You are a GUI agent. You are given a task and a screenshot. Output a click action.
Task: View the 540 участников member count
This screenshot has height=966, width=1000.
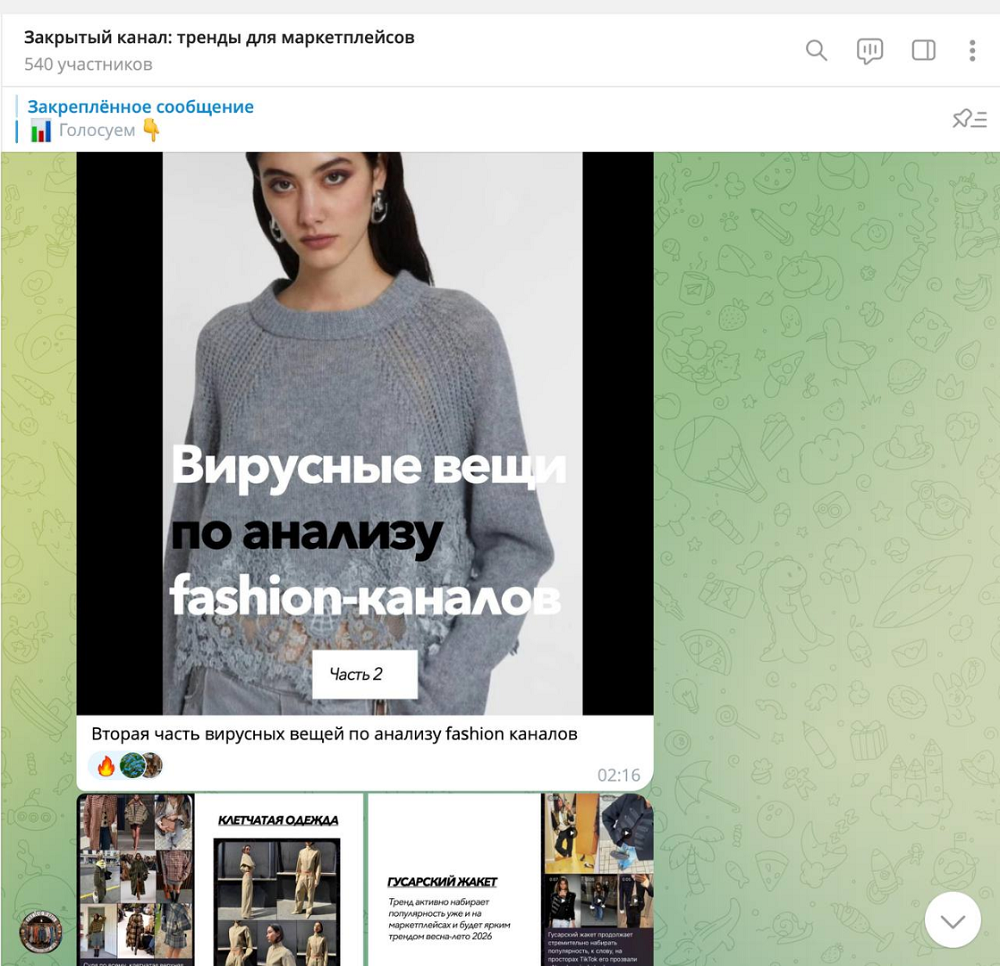click(88, 65)
